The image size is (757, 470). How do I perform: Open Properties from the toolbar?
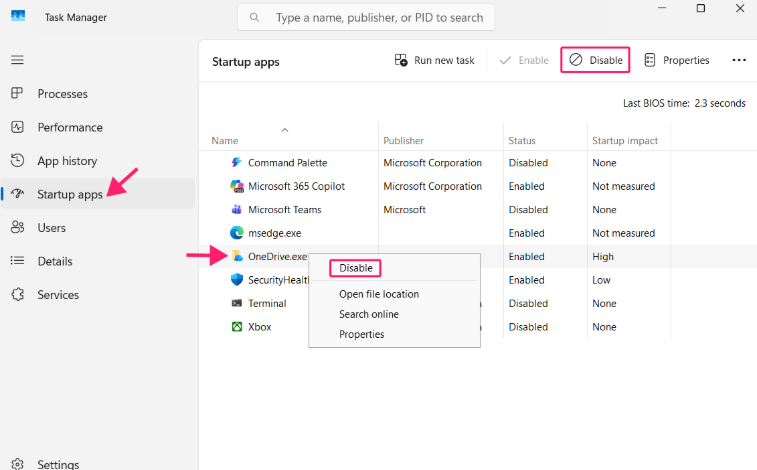point(677,60)
